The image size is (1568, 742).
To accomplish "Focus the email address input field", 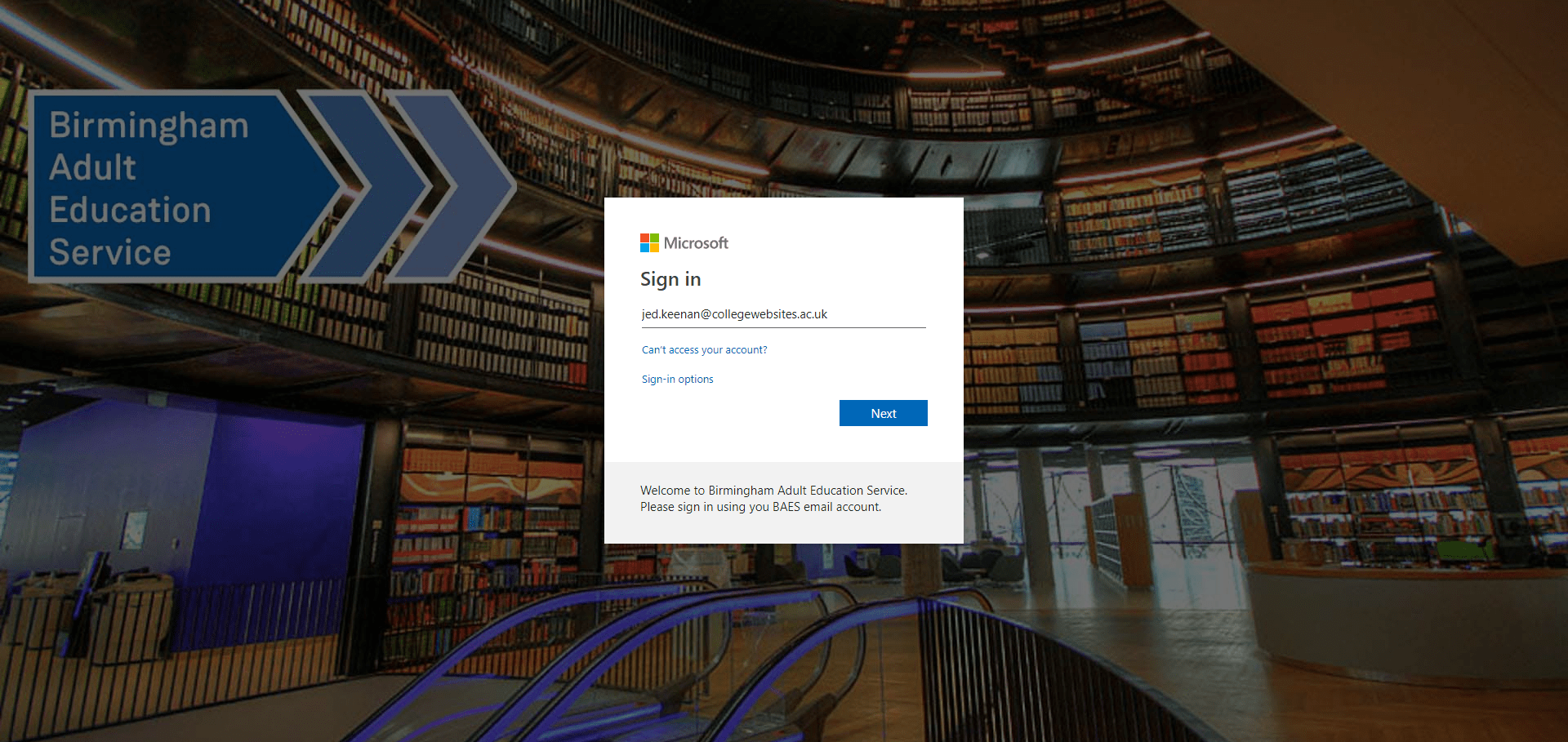I will (783, 314).
